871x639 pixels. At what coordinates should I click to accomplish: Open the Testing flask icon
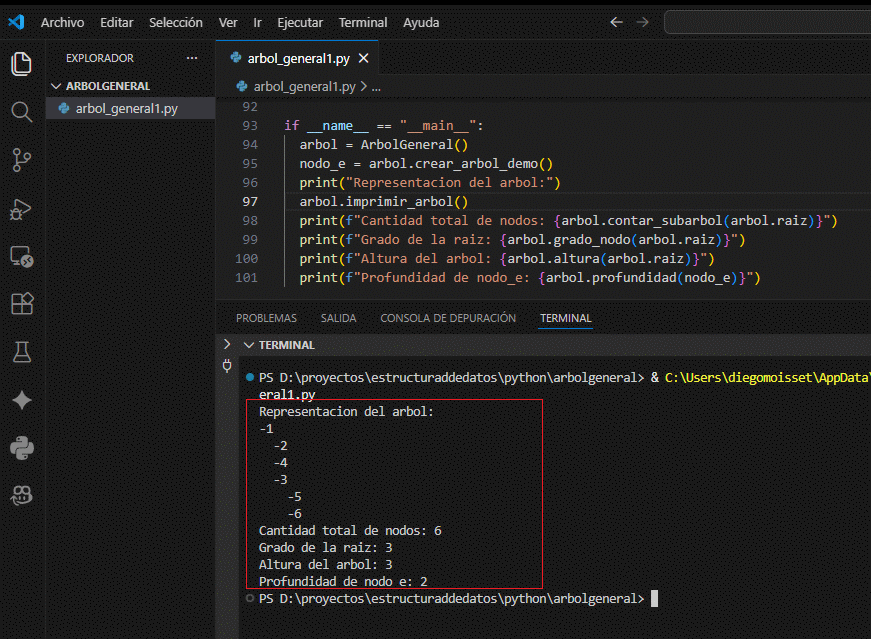(21, 352)
